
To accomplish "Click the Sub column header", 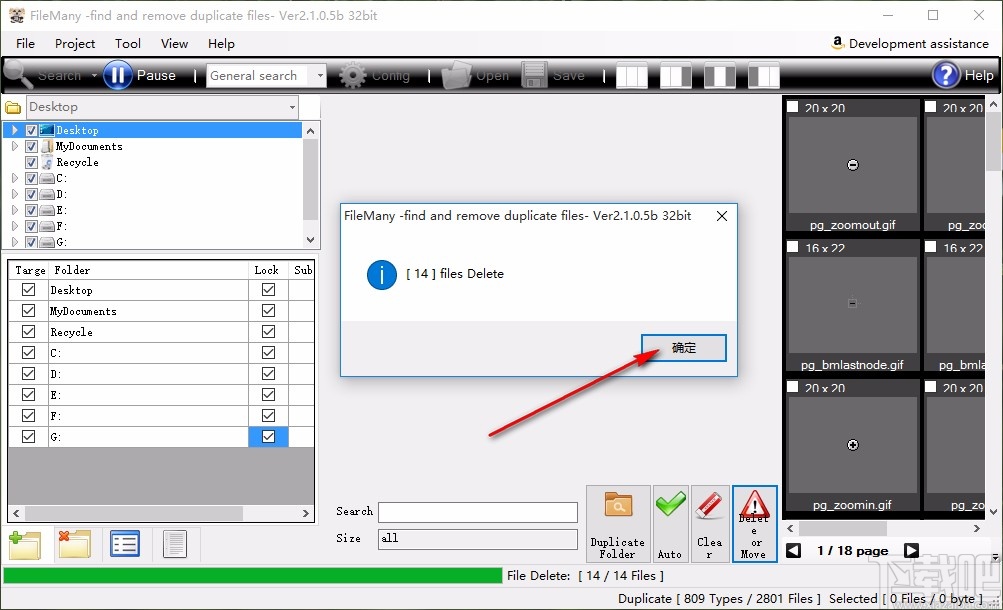I will (x=303, y=270).
